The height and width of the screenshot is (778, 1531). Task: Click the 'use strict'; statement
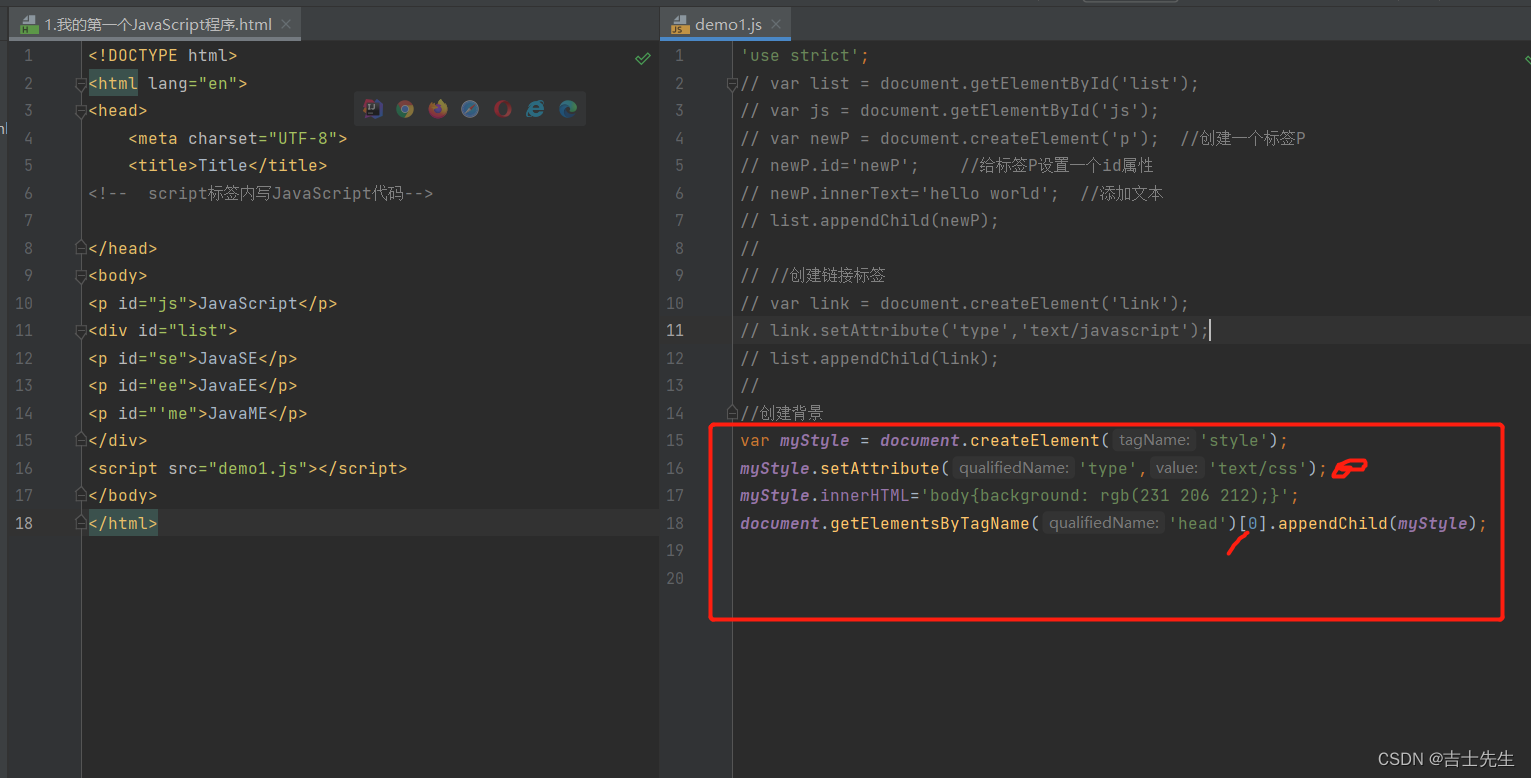(805, 56)
